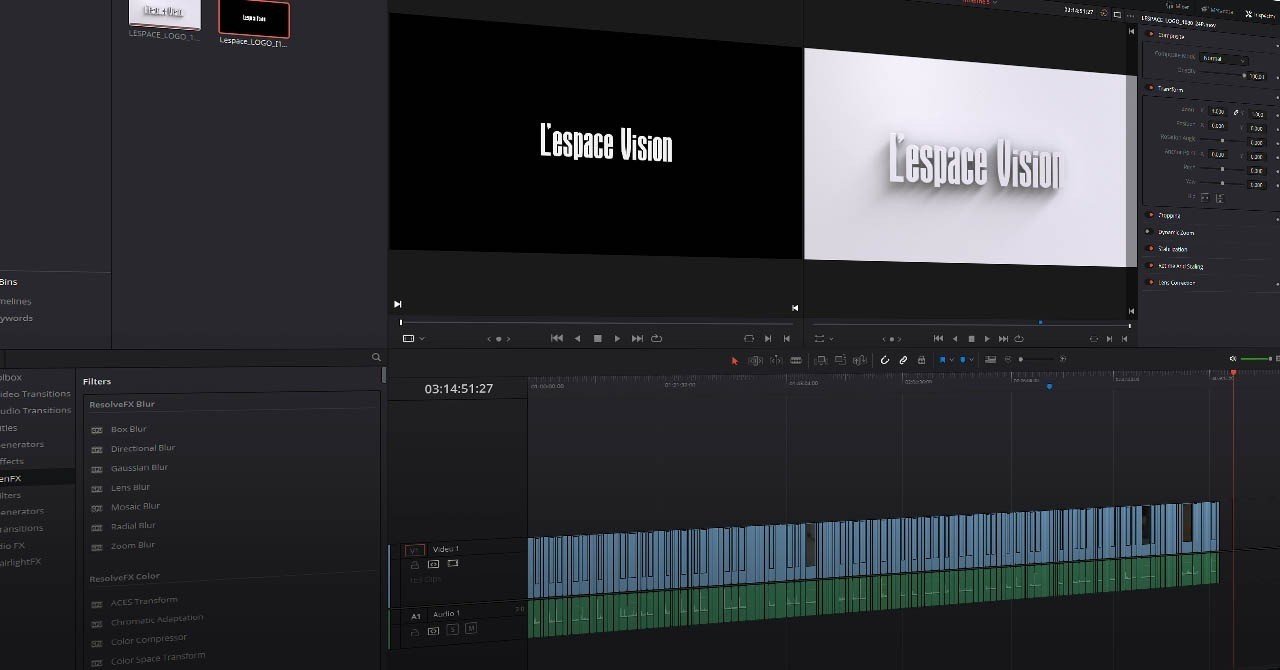This screenshot has width=1280, height=670.
Task: Select the Razor edit mode tool
Action: point(797,360)
